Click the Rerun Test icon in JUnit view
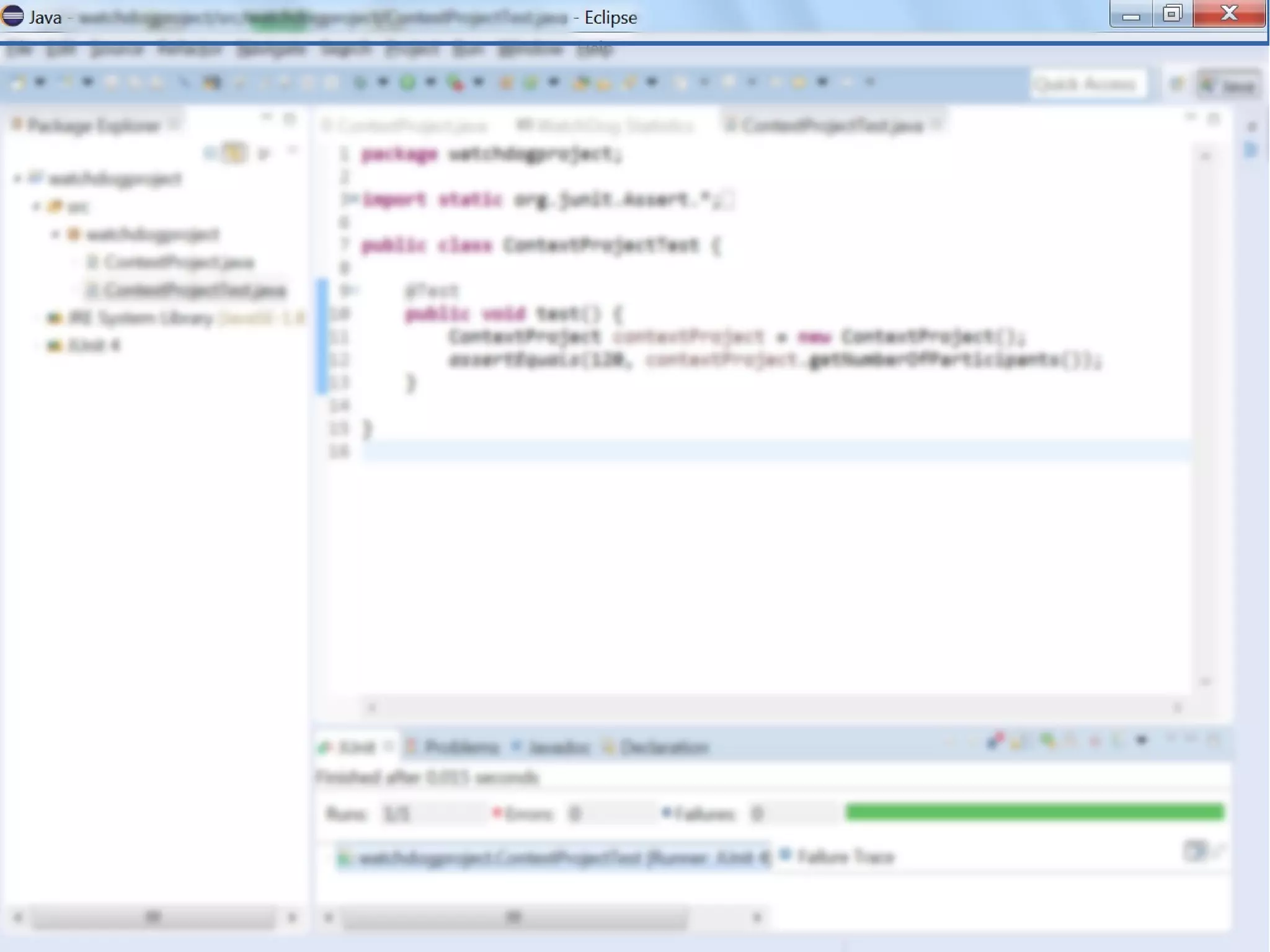 tap(1047, 740)
